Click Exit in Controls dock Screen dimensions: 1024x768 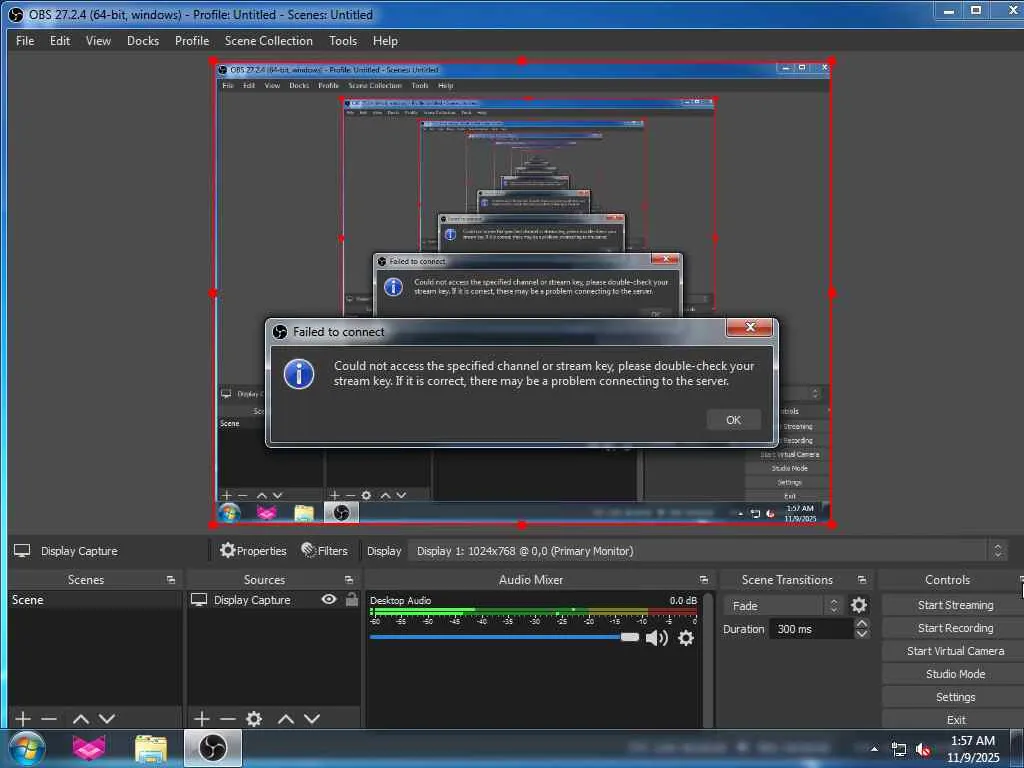pos(955,719)
